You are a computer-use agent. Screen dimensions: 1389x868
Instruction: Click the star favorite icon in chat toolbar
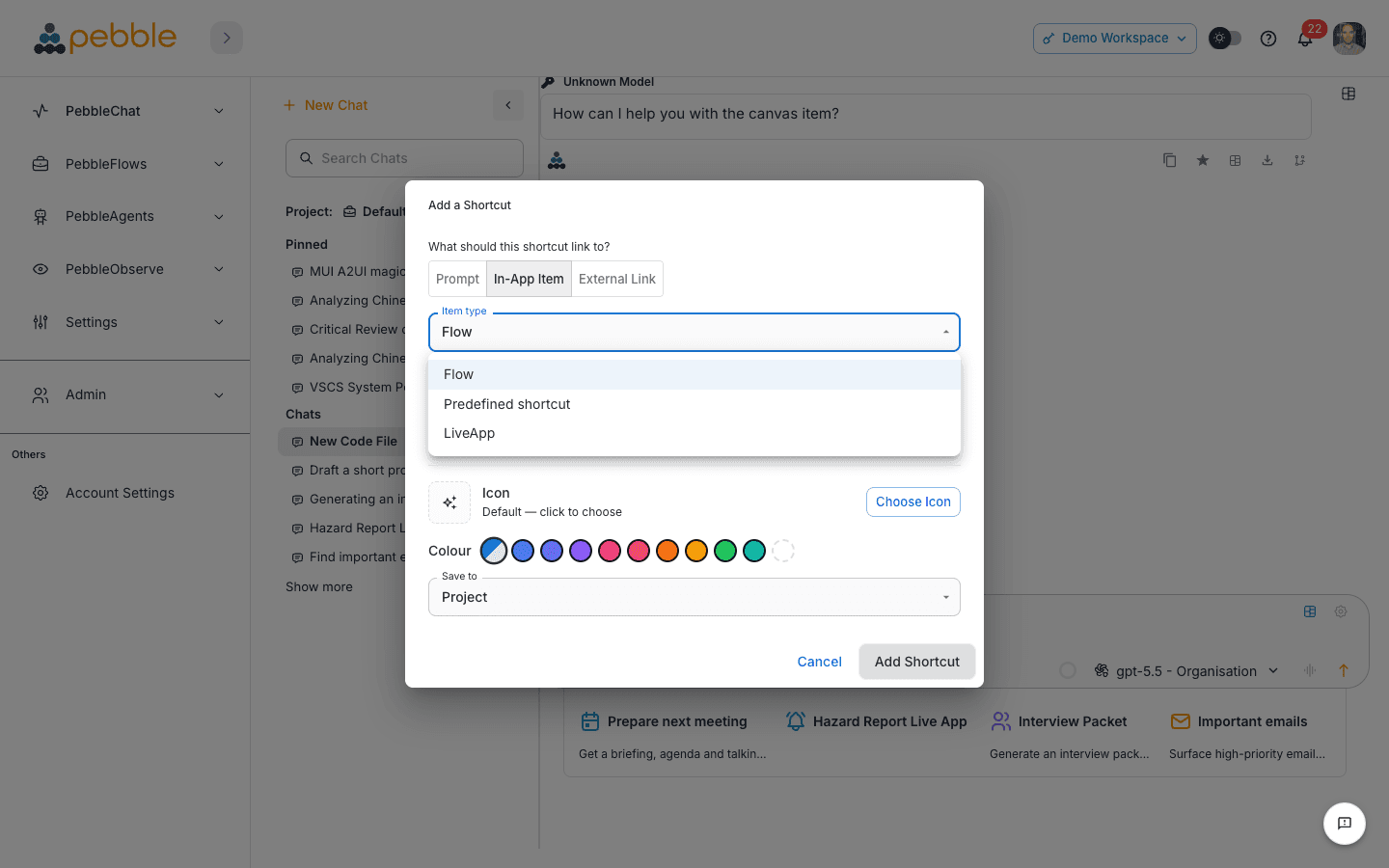point(1203,160)
